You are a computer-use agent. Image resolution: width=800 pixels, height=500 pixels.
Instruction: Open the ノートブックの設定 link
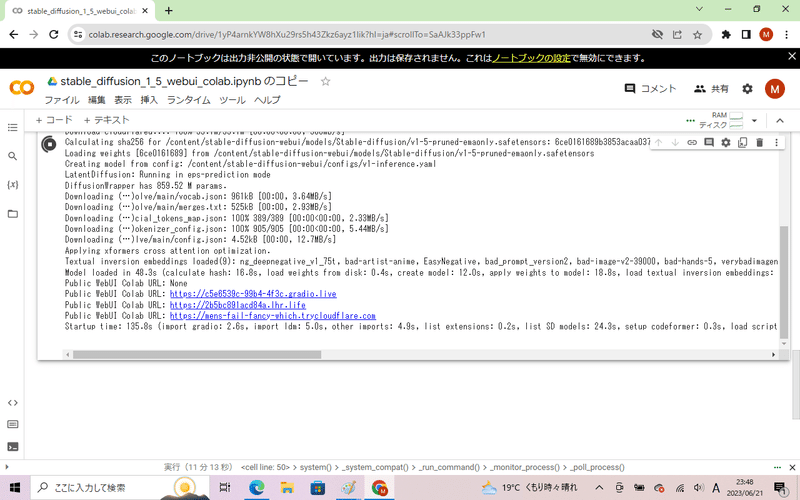point(531,58)
